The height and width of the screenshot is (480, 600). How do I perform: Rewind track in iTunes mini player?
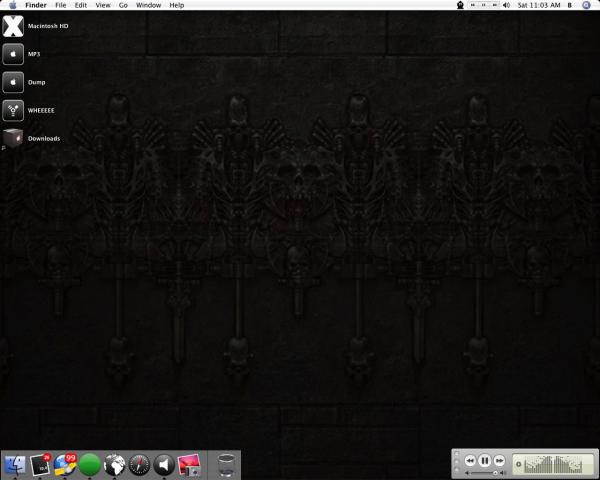470,460
